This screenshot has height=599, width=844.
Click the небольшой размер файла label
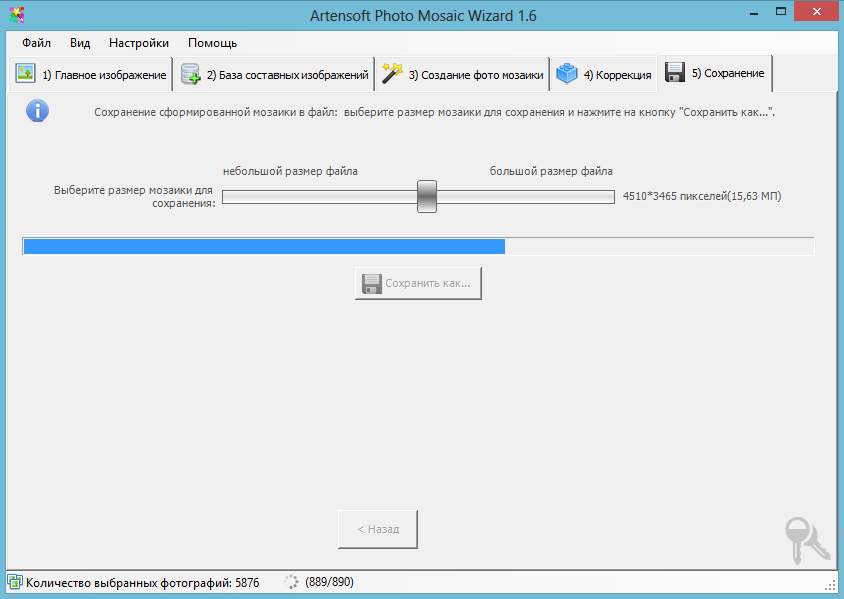pos(290,171)
